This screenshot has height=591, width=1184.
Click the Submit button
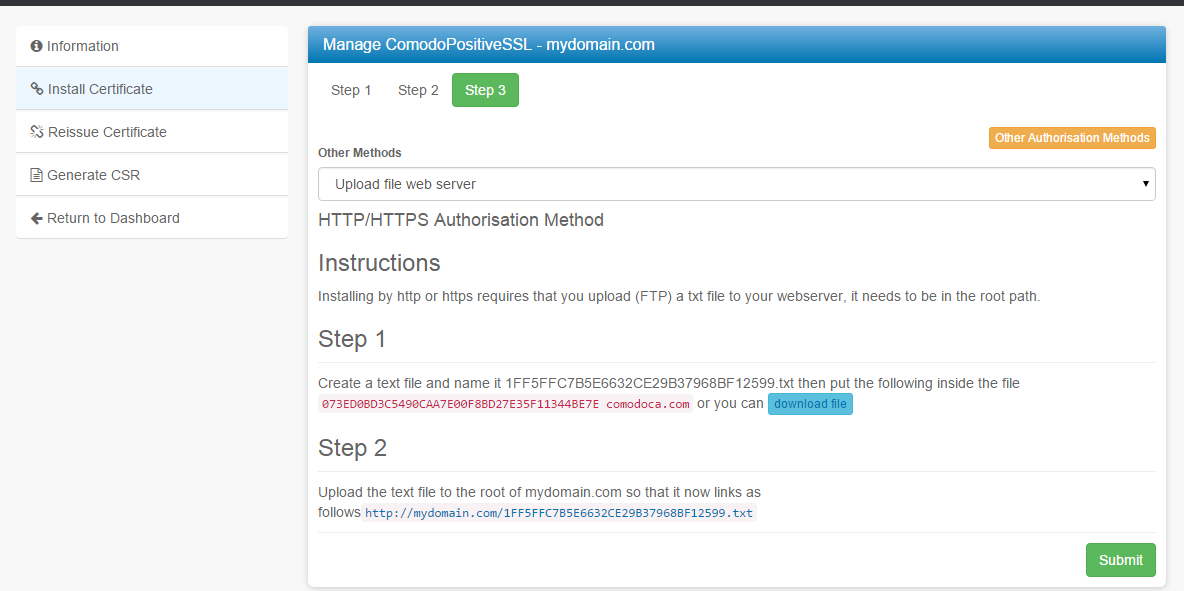coord(1121,560)
